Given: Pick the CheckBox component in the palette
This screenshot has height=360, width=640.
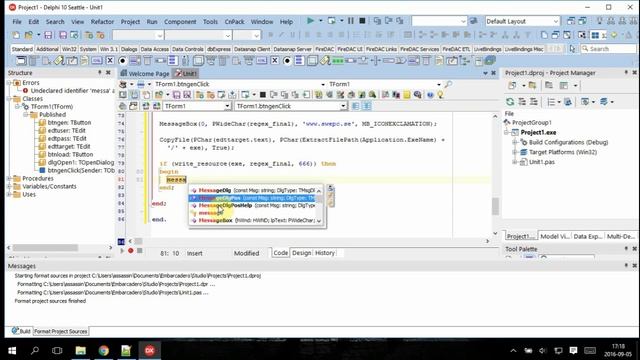Looking at the screenshot, I should (110, 61).
